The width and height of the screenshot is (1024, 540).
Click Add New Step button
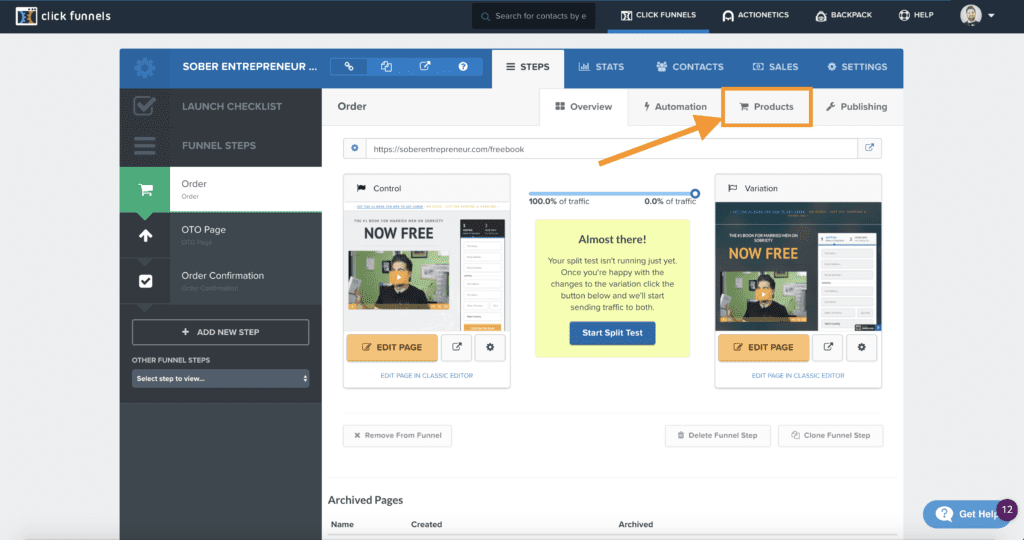tap(220, 332)
